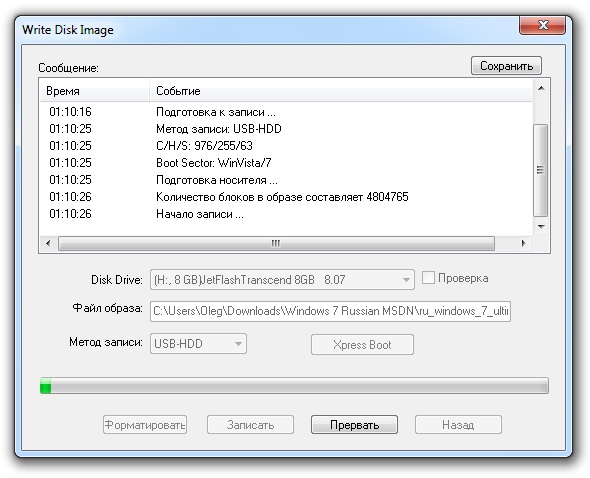Click the vertical scrollbar thumb in log

pyautogui.click(x=541, y=170)
